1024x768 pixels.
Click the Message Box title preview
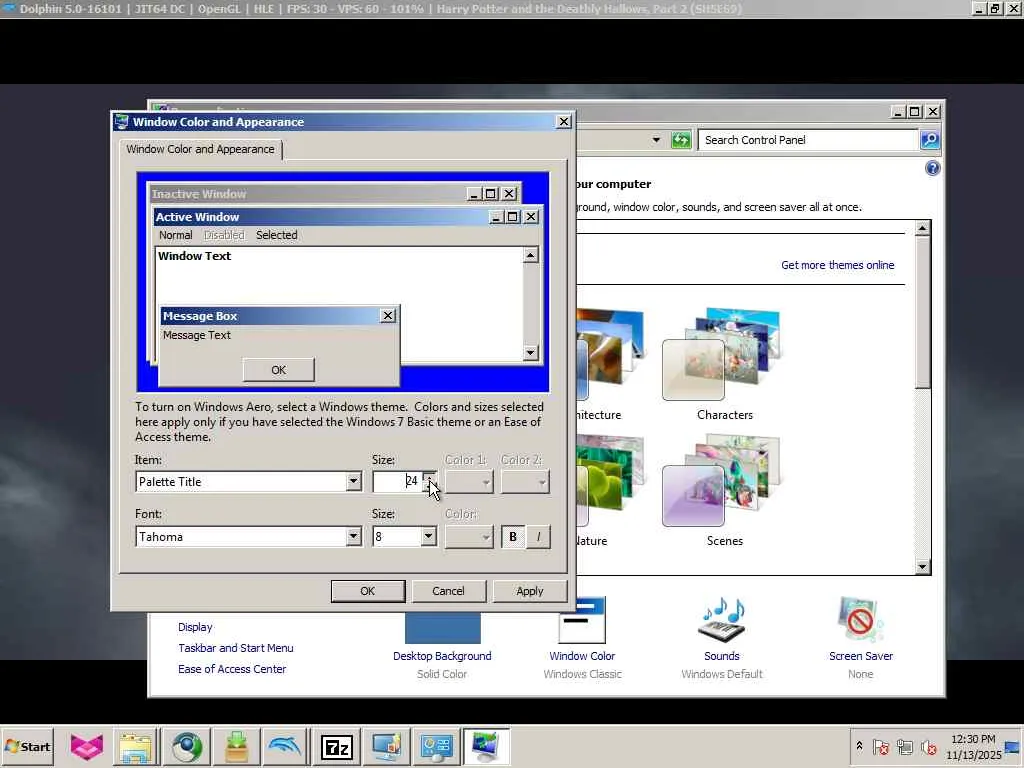[x=270, y=316]
